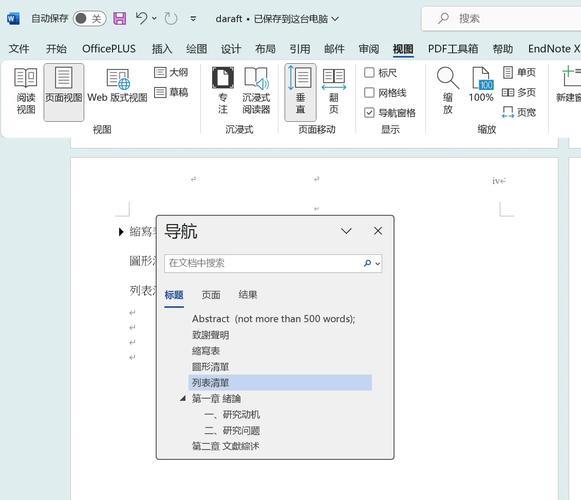Viewport: 581px width, 500px height.
Task: Click the Save floppy disk icon
Action: [119, 18]
